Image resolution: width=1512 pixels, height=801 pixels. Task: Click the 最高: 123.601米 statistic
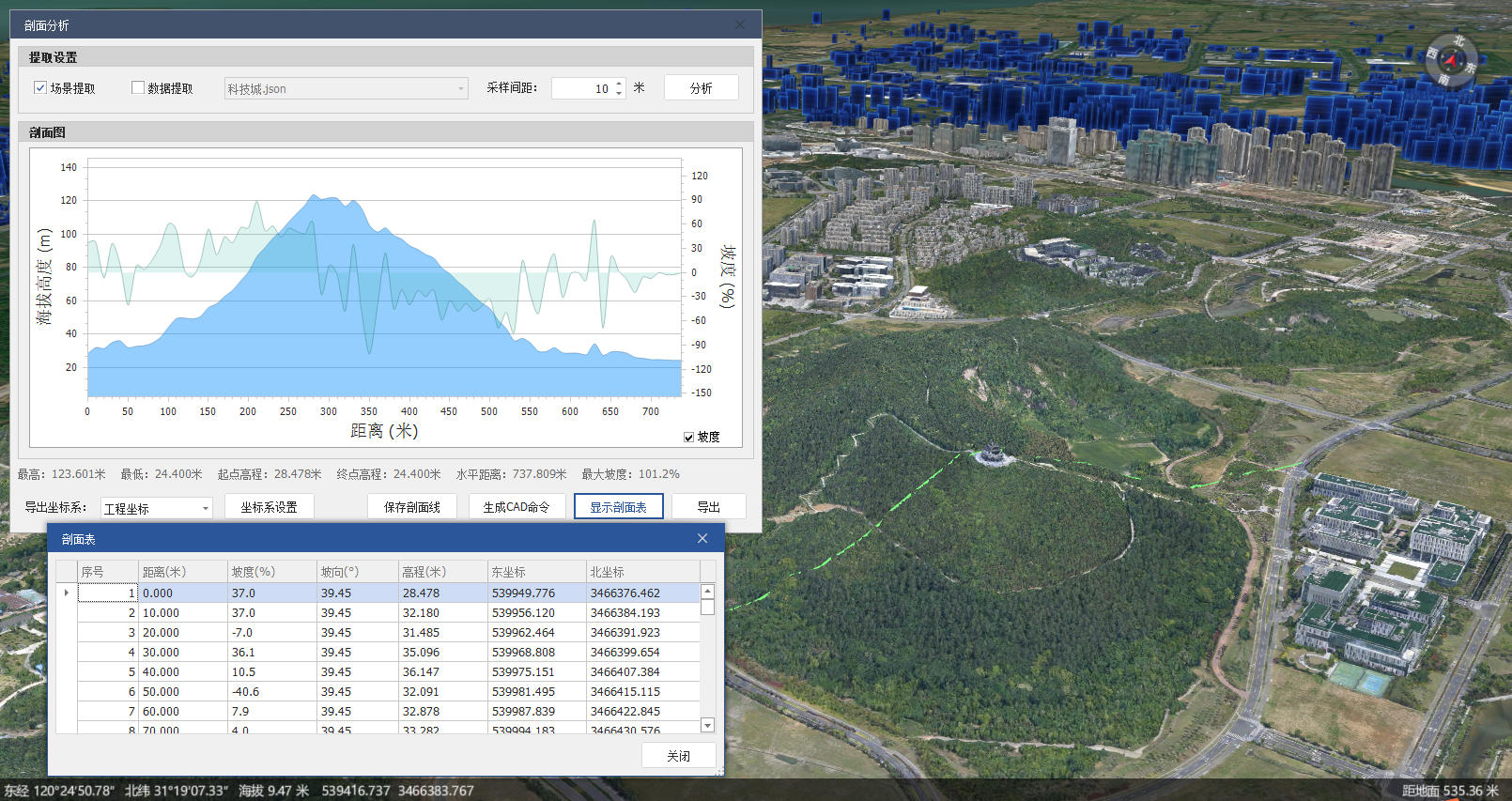pyautogui.click(x=61, y=474)
